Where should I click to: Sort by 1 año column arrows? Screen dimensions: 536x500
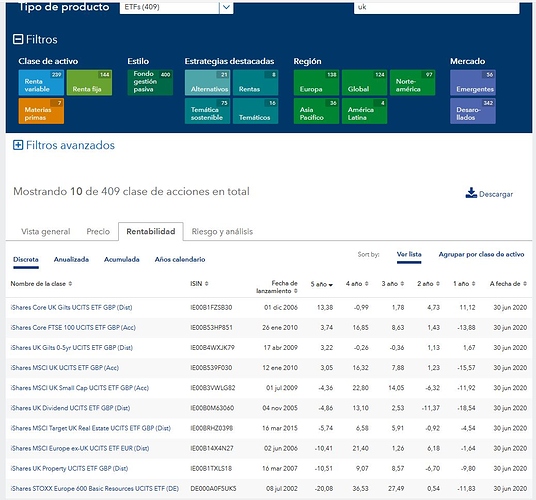point(473,284)
